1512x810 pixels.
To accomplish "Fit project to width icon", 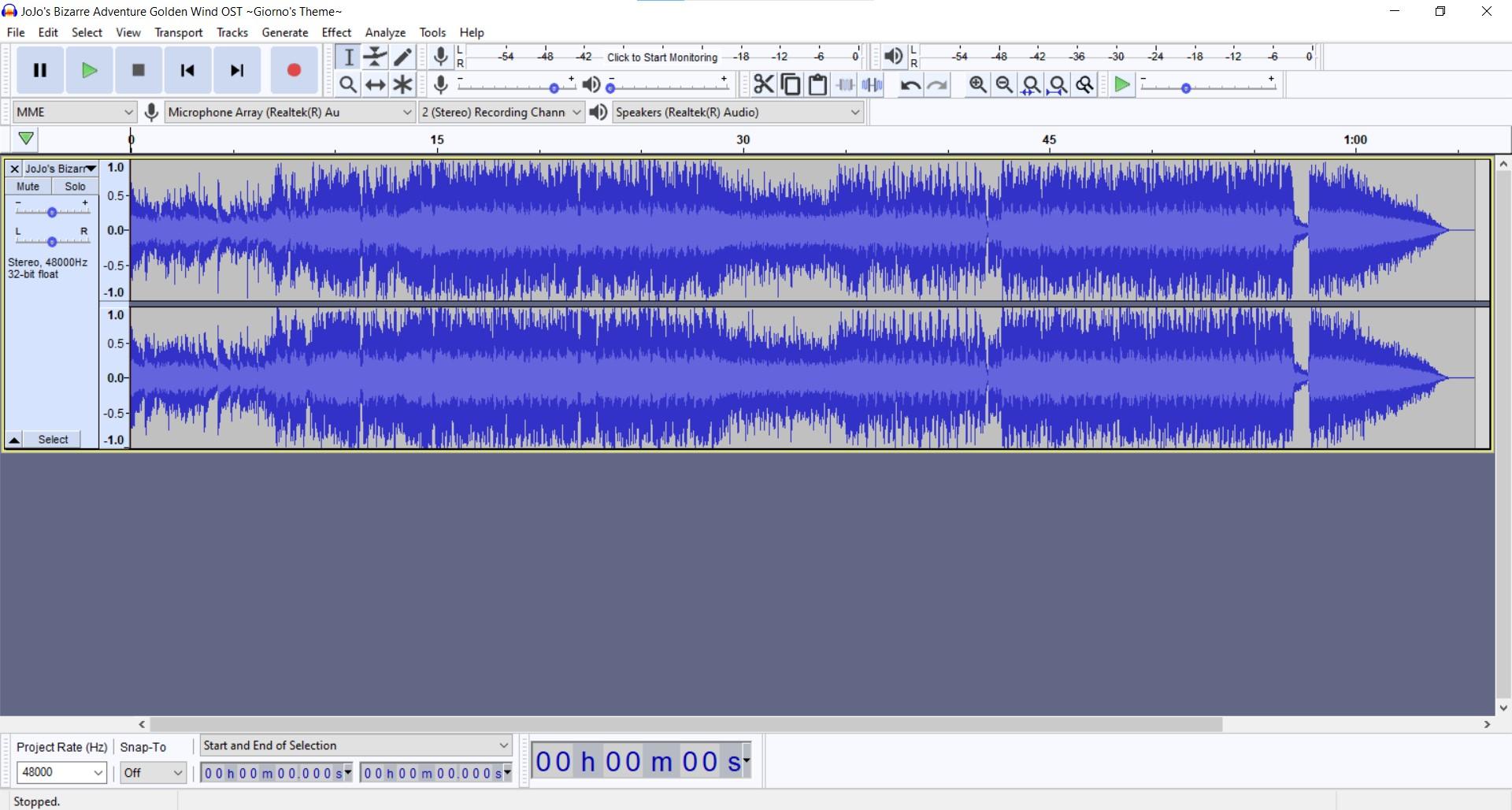I will pos(1058,84).
